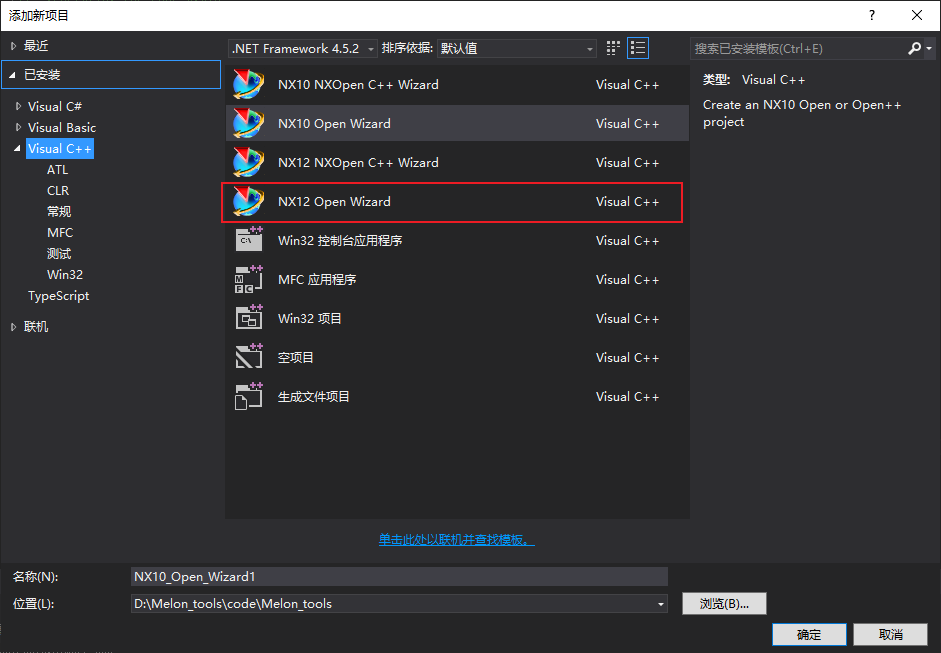Select the NX12 Open Wizard row text
The height and width of the screenshot is (653, 941).
click(334, 202)
